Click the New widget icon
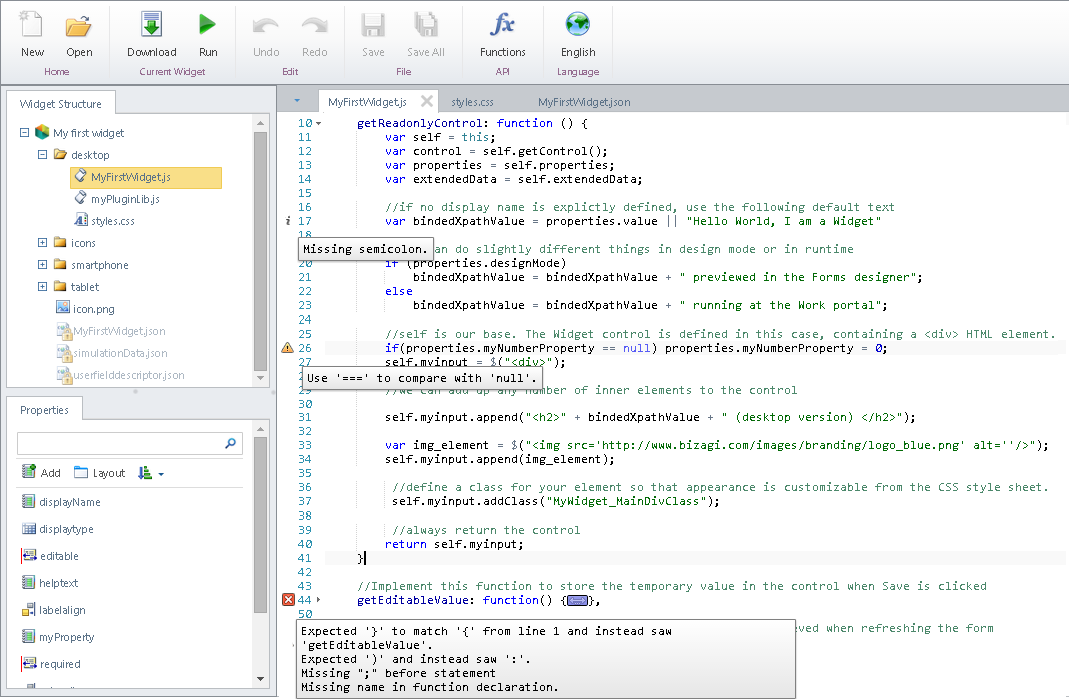This screenshot has height=699, width=1069. point(31,25)
